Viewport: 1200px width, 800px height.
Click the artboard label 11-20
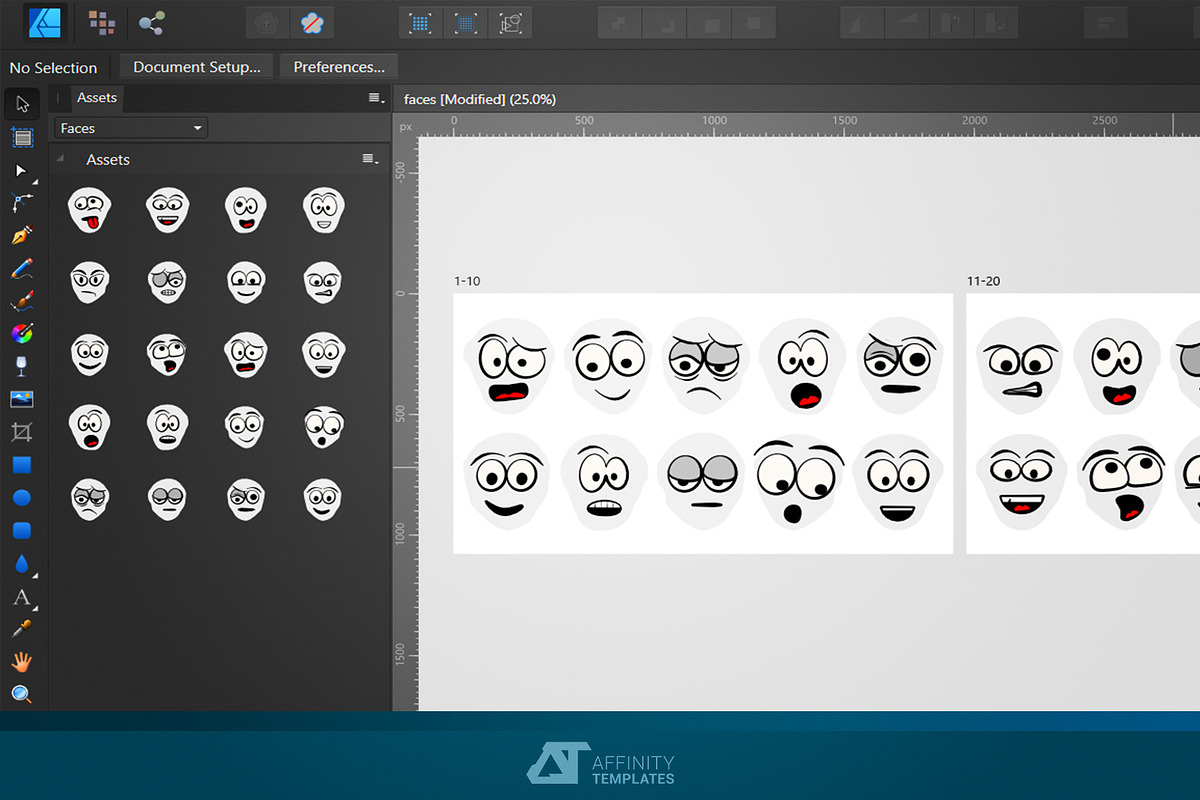(984, 281)
